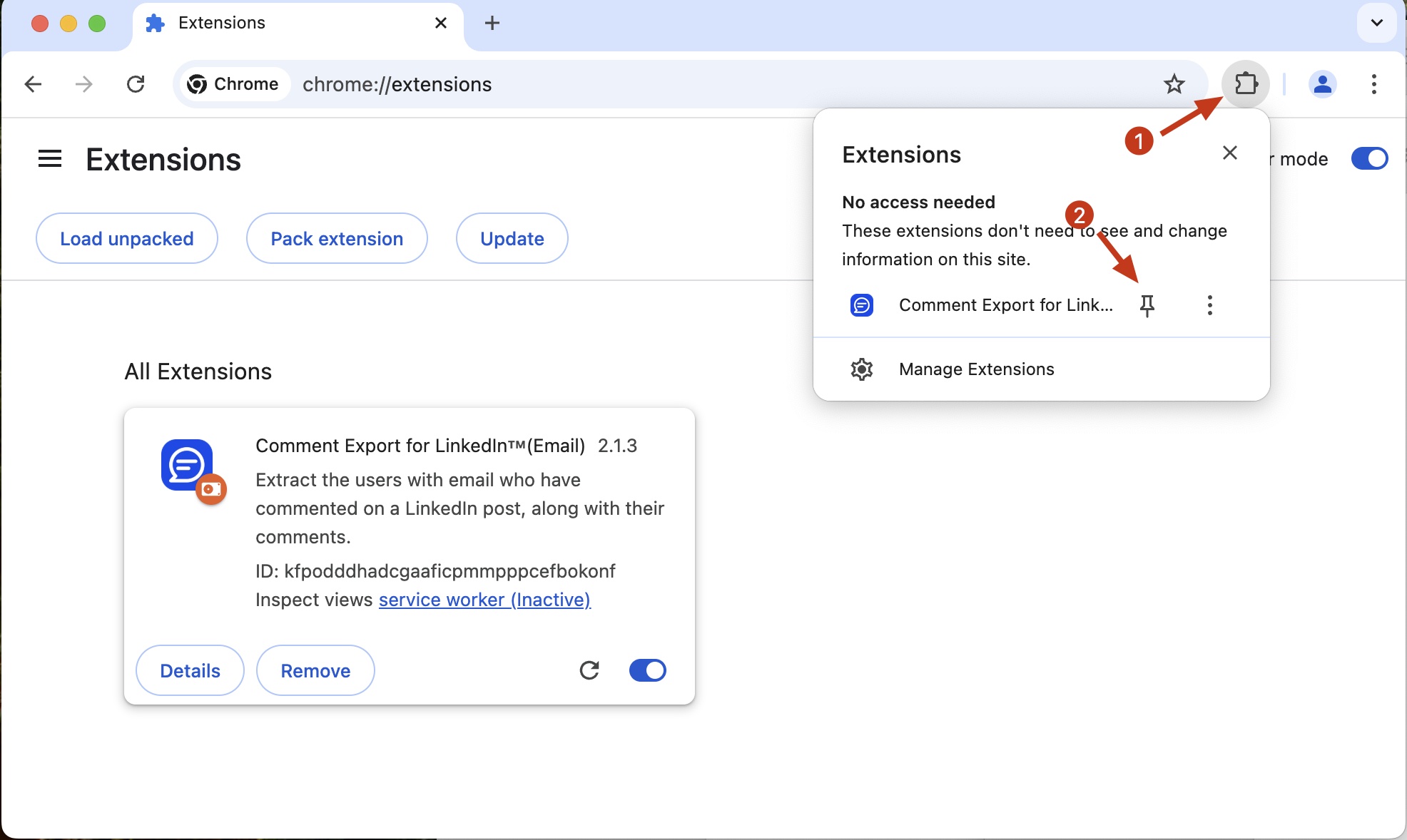Click the yellow macOS minimize button
The height and width of the screenshot is (840, 1407).
(x=68, y=24)
